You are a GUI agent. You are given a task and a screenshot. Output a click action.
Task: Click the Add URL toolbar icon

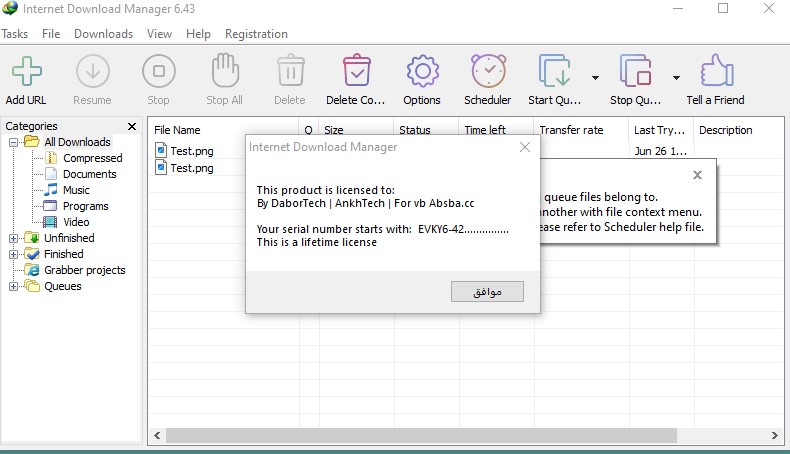26,71
